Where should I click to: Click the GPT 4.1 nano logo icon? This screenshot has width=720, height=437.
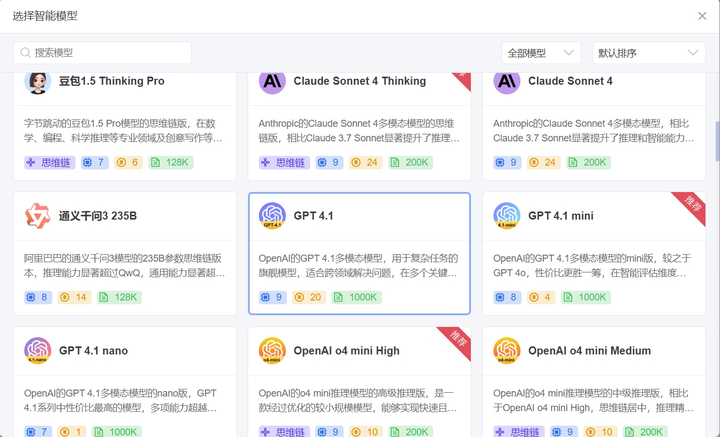pos(38,351)
